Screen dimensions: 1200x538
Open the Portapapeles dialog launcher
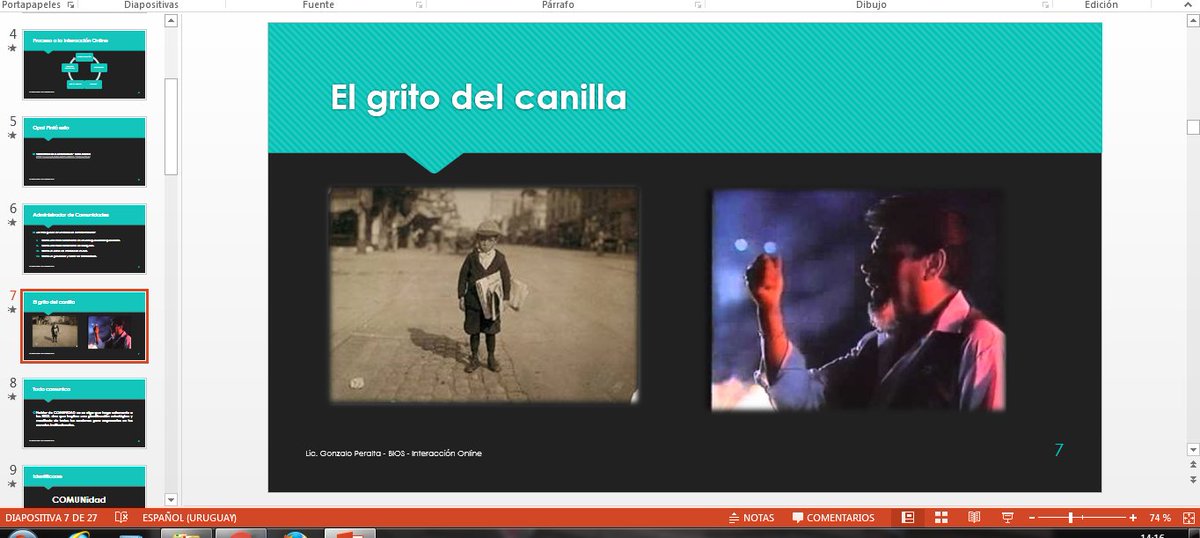(x=71, y=6)
